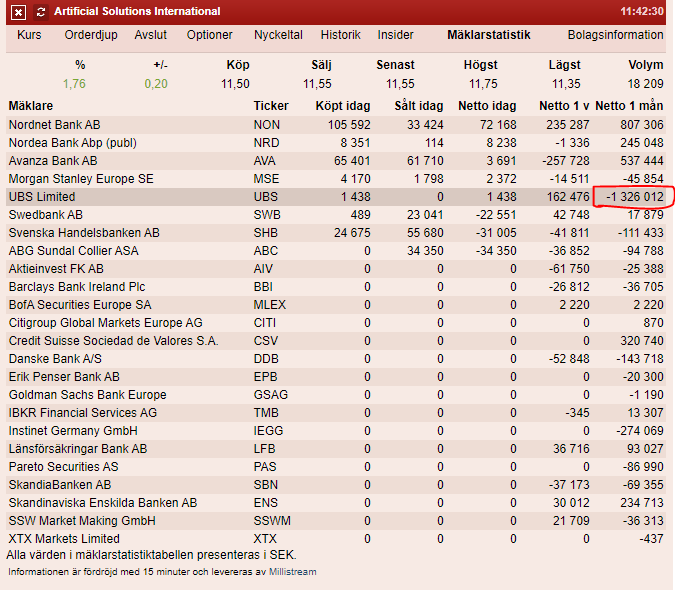Click the percent change value 1,76
This screenshot has width=675, height=590.
coord(74,84)
